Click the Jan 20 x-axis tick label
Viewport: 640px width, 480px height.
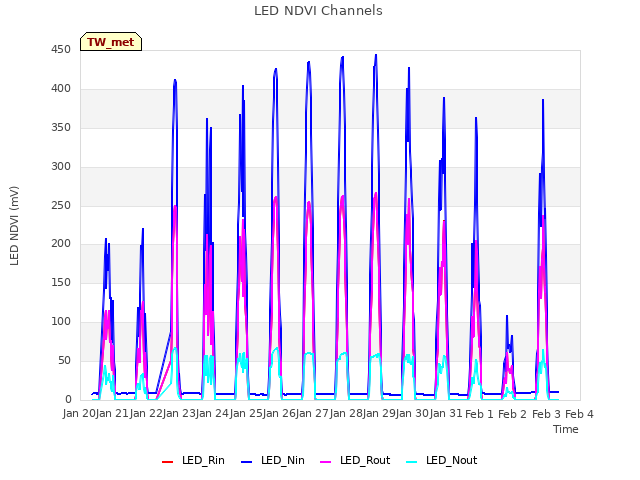point(79,414)
